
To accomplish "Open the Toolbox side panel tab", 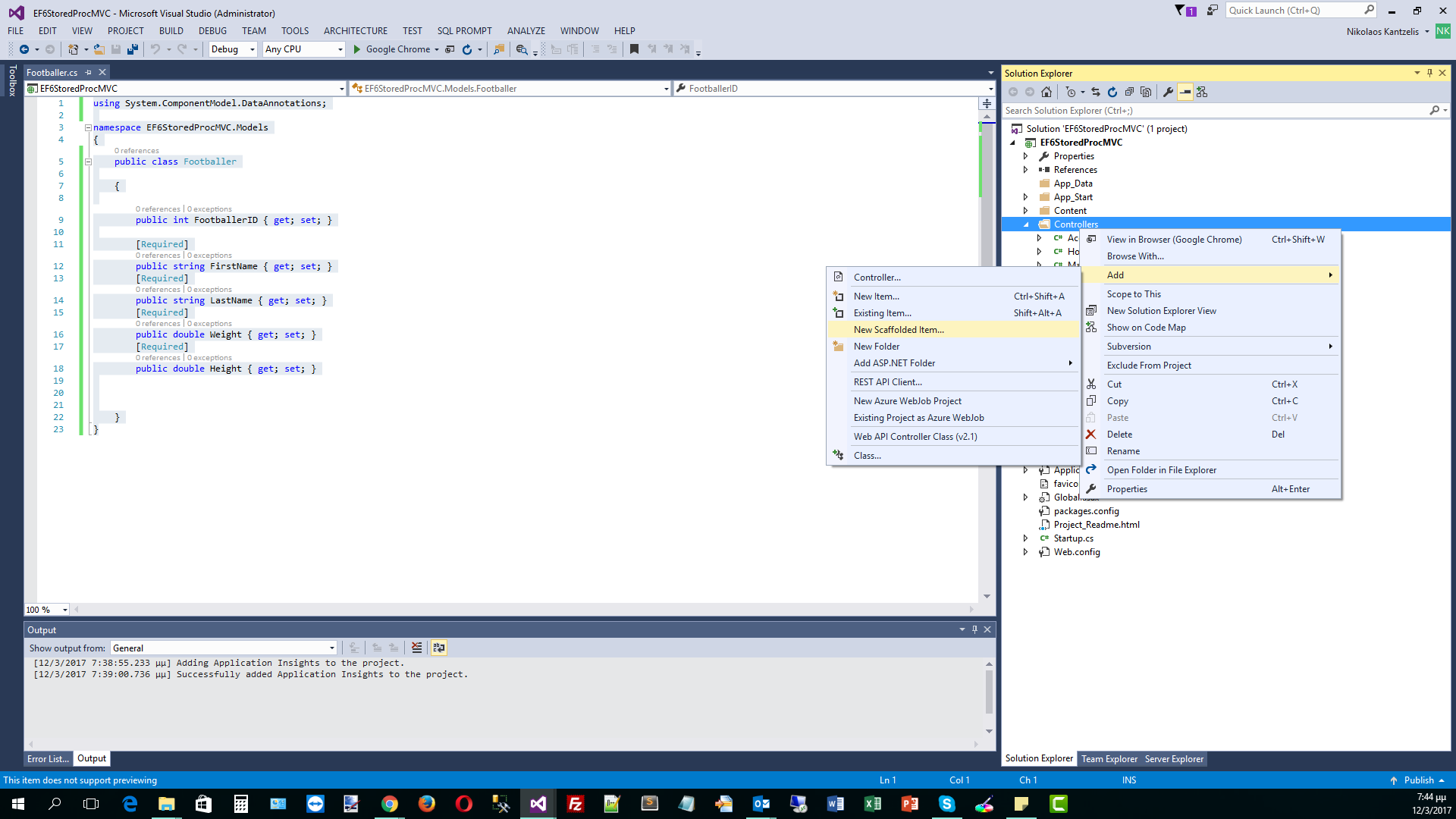I will pyautogui.click(x=12, y=80).
